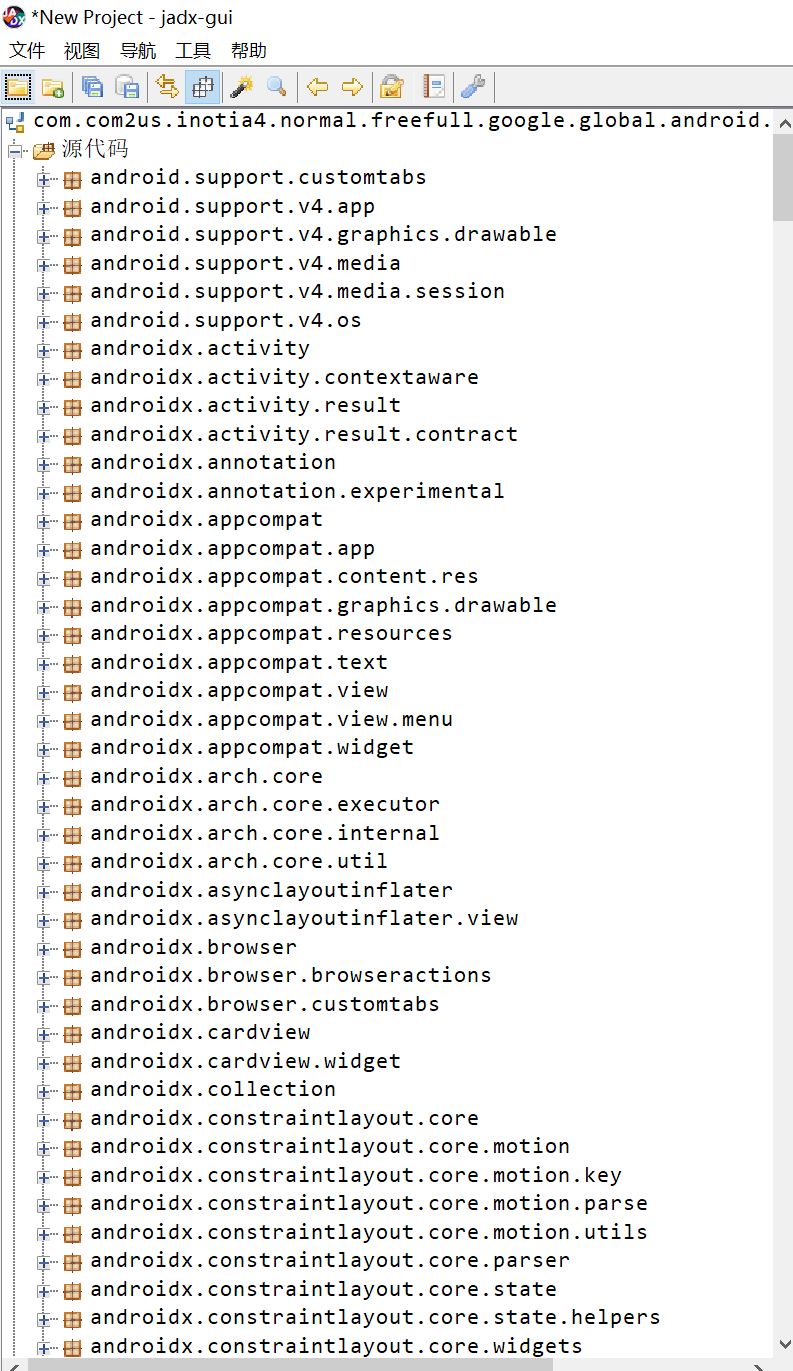Navigate back with the left arrow

click(317, 87)
